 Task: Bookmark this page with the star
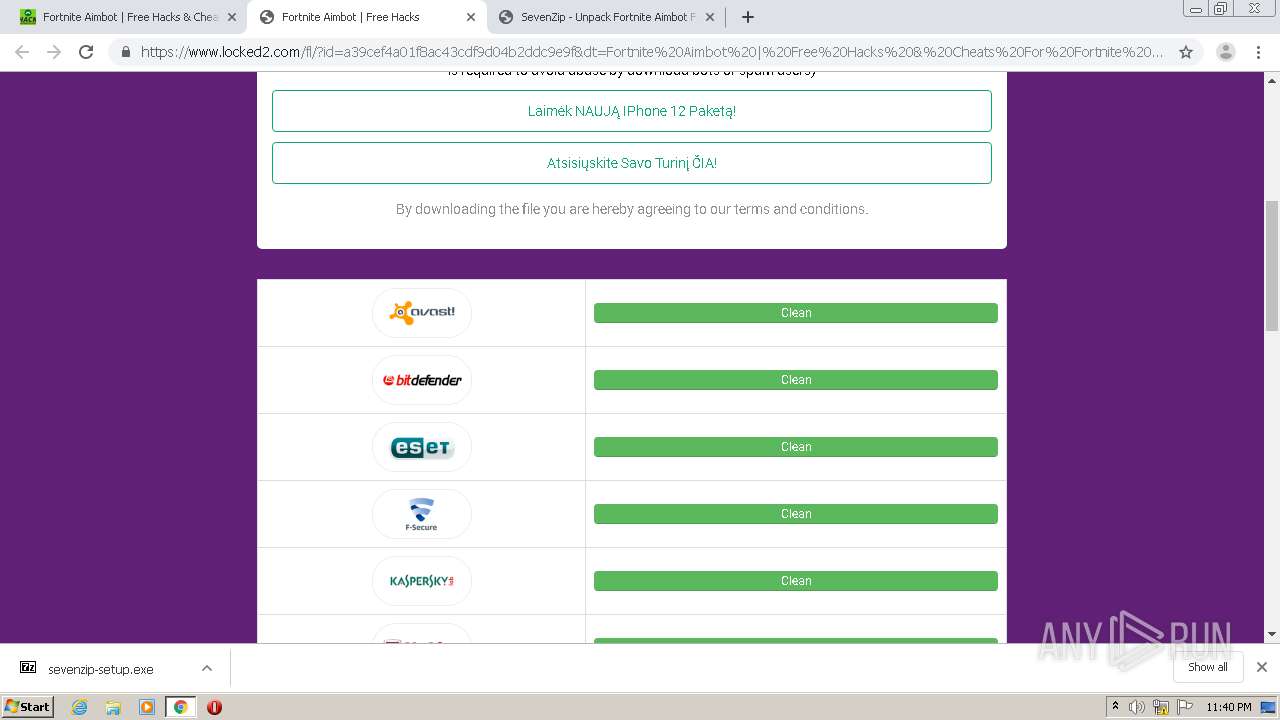click(x=1186, y=52)
